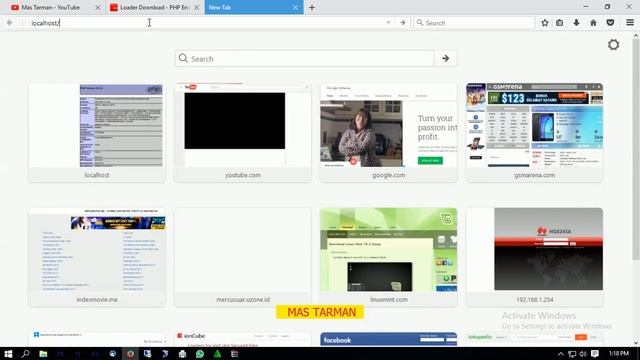The image size is (640, 360).
Task: Click the Firefox taskbar icon
Action: coord(130,353)
